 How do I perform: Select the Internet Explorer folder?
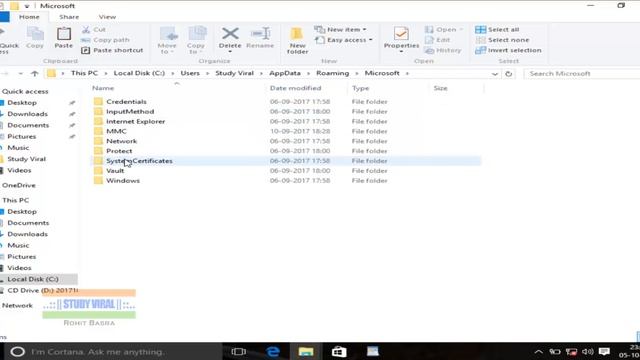[x=136, y=121]
